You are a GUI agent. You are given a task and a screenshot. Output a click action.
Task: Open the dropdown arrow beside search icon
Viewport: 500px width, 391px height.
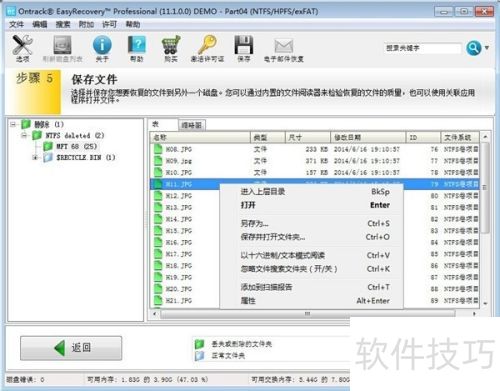pyautogui.click(x=487, y=48)
